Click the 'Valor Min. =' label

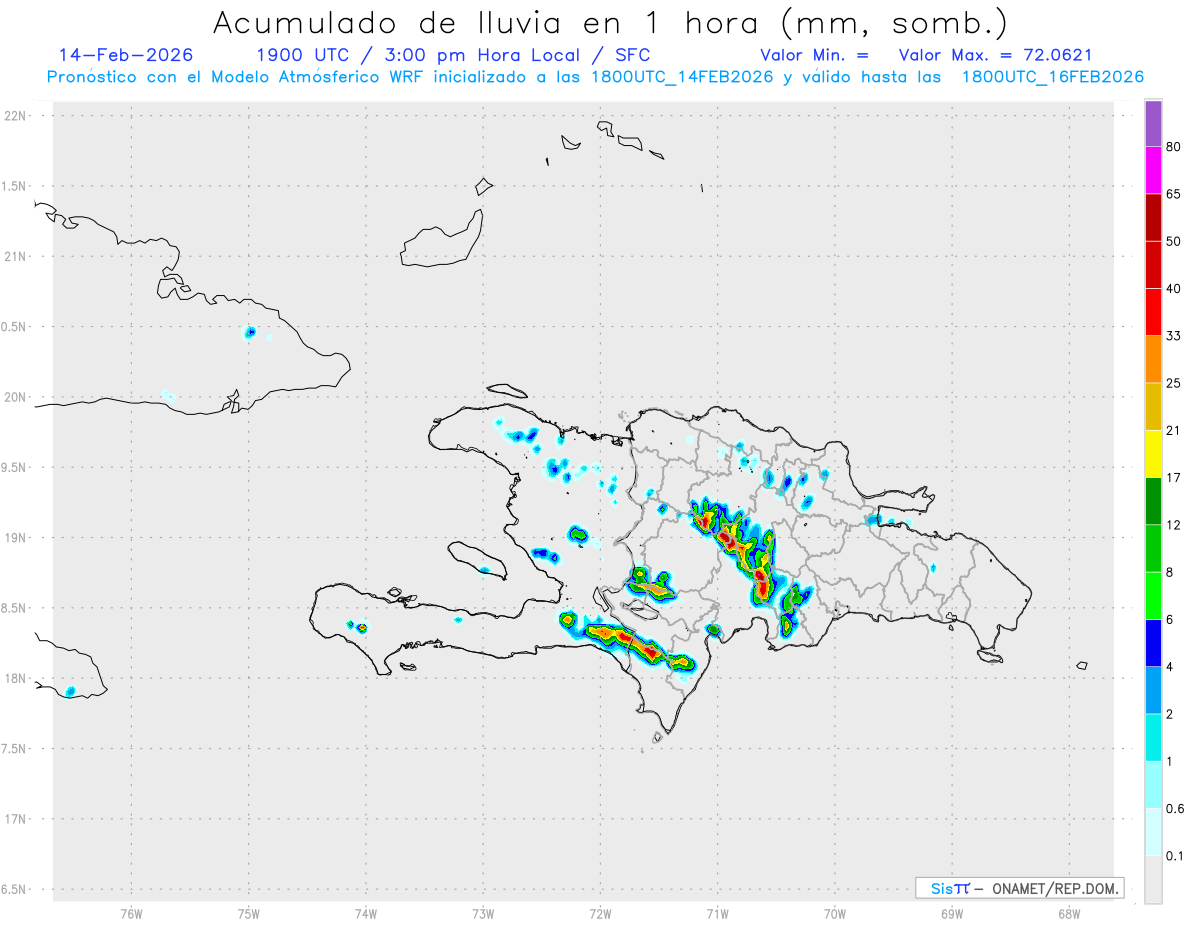(x=814, y=55)
